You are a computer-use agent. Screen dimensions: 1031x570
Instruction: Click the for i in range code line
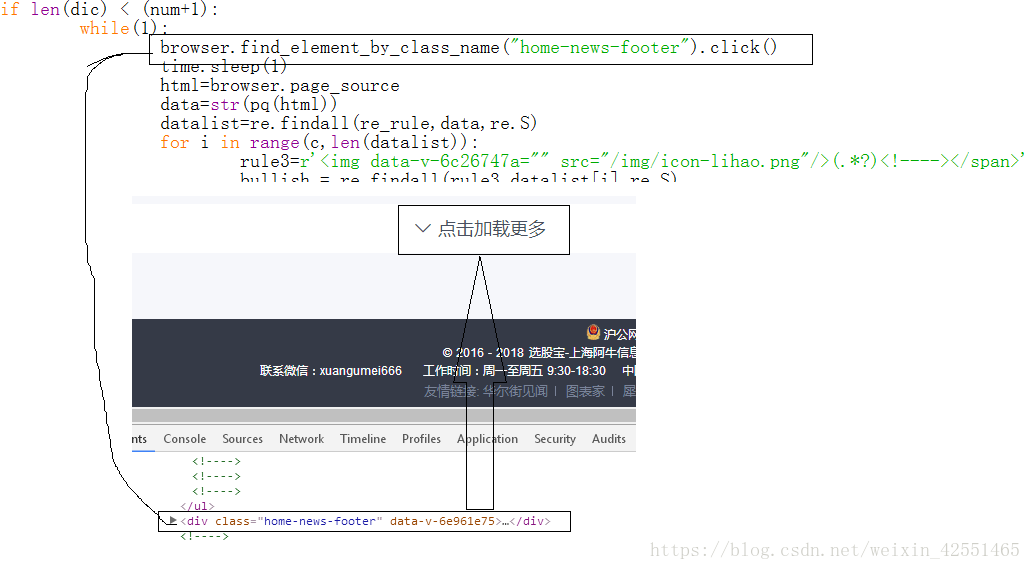320,143
